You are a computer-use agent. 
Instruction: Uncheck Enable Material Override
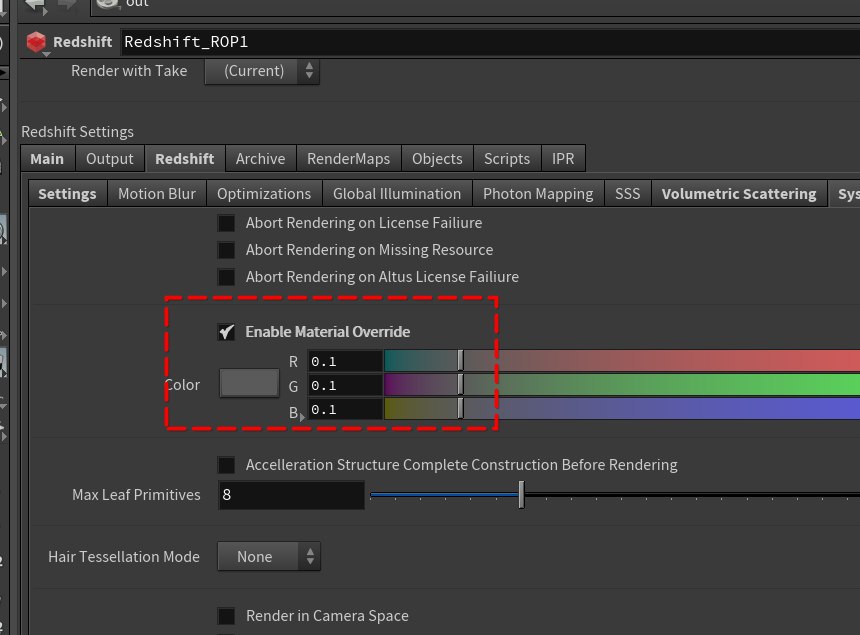point(226,332)
